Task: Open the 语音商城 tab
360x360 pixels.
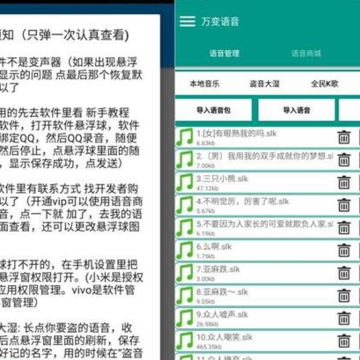Action: coord(306,53)
